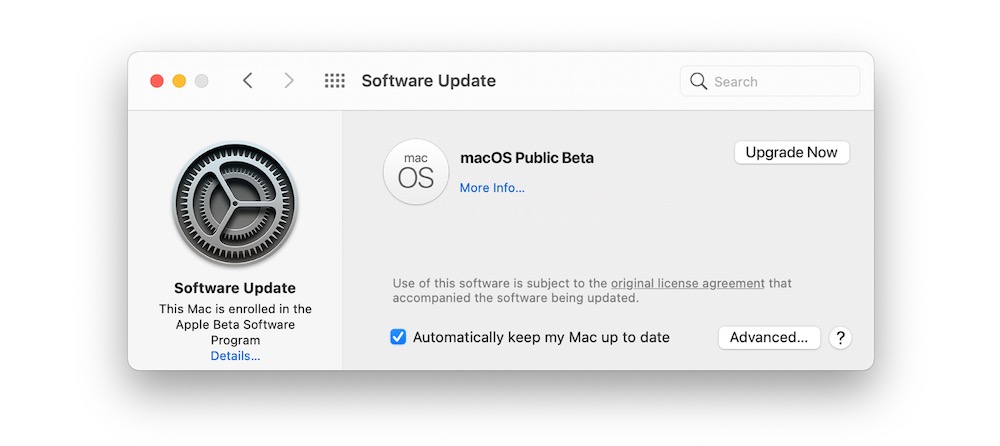Open the Advanced options
This screenshot has width=1000, height=446.
point(769,338)
